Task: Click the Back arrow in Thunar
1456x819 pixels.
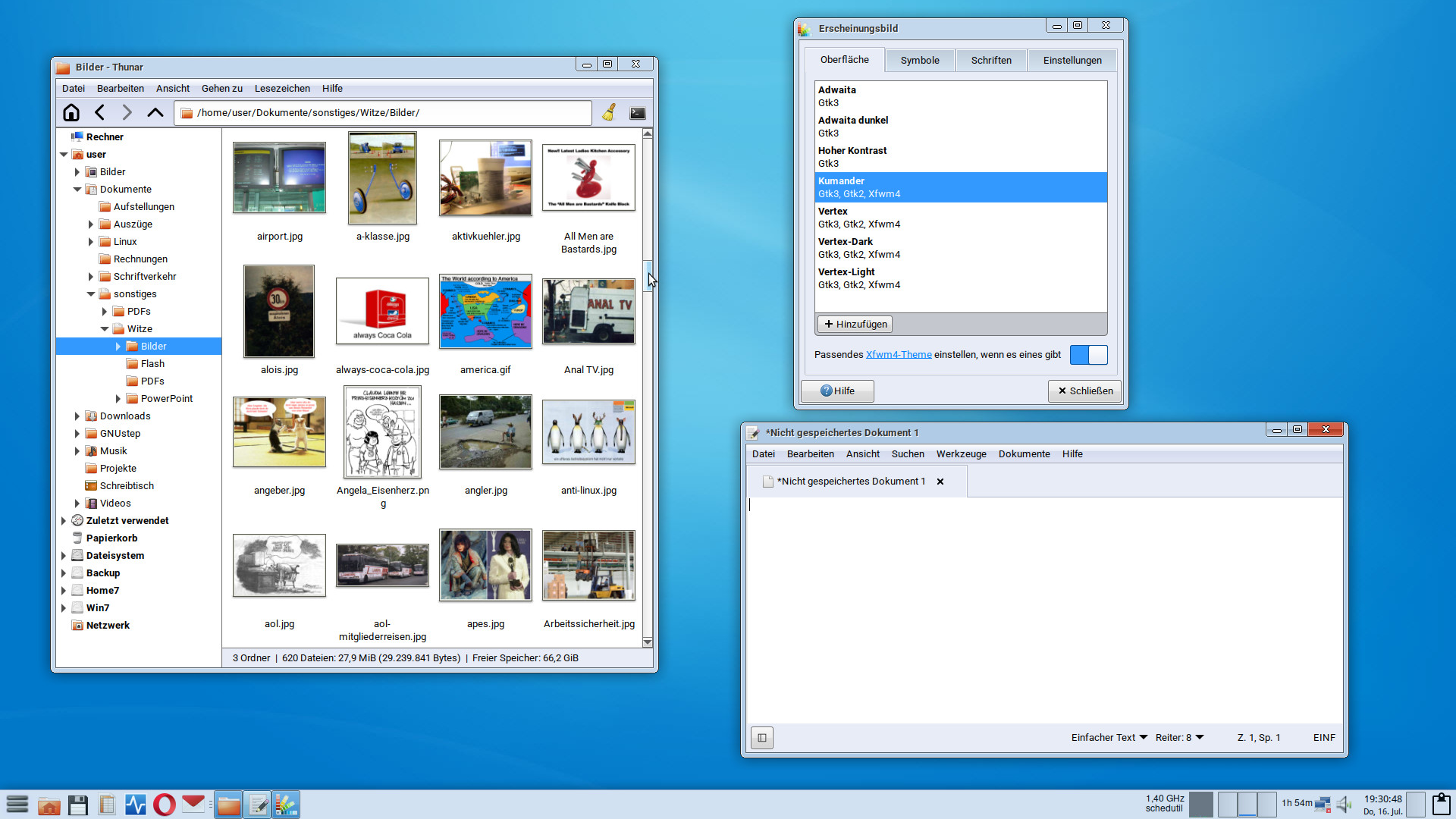Action: [99, 113]
